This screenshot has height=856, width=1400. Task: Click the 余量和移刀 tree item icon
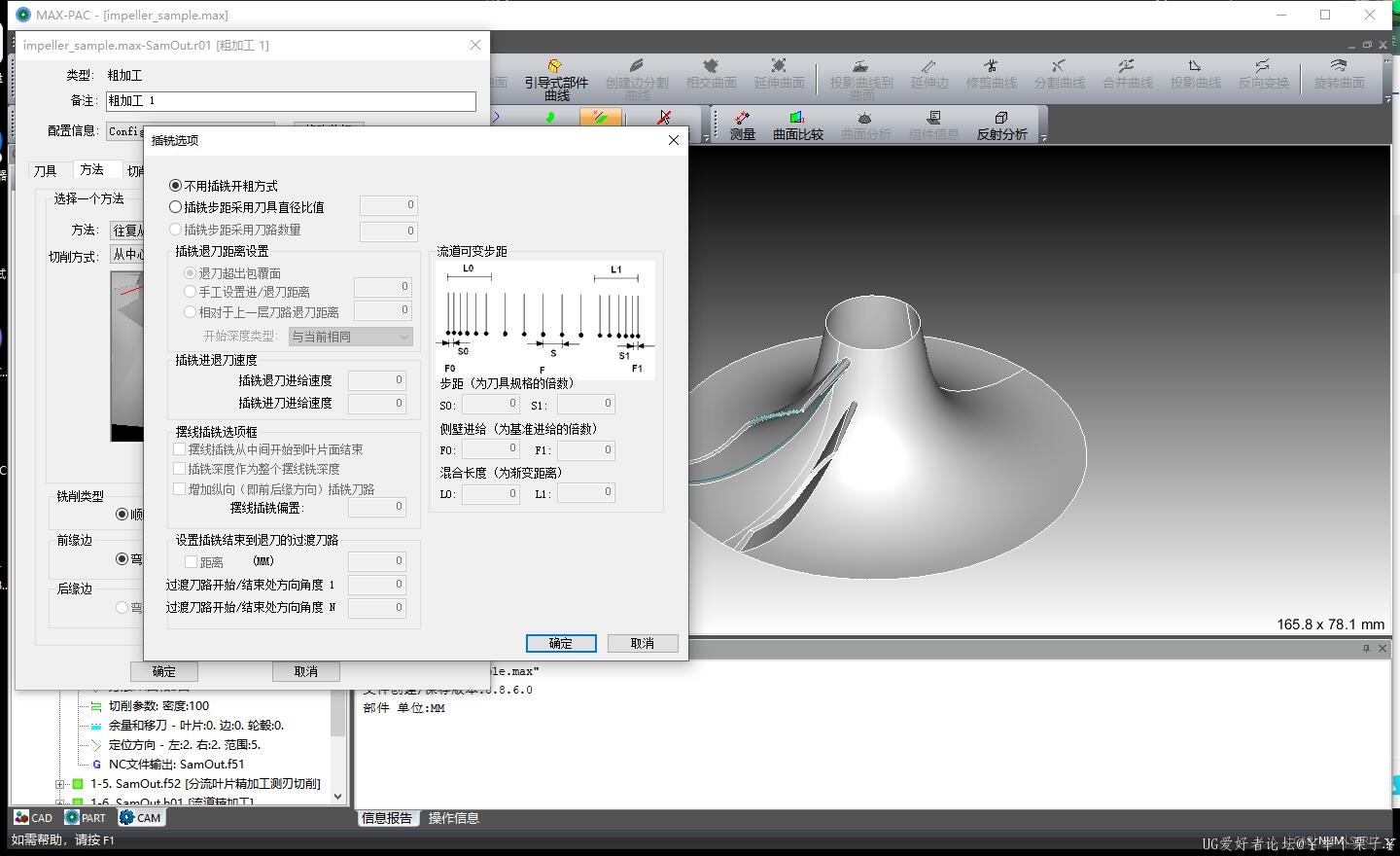click(96, 726)
